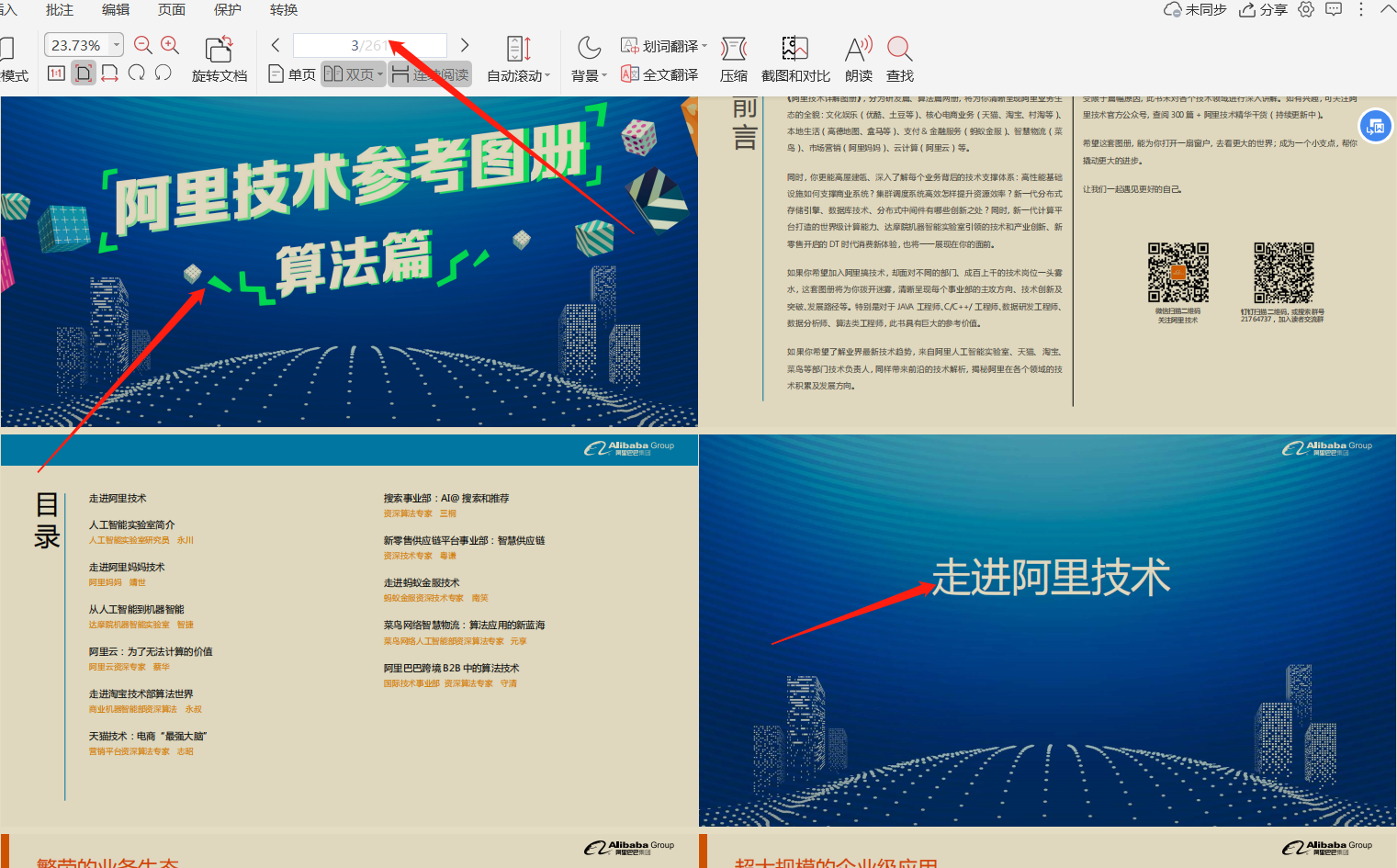This screenshot has width=1397, height=868.
Task: Click the blue floating assistant button
Action: [x=1376, y=127]
